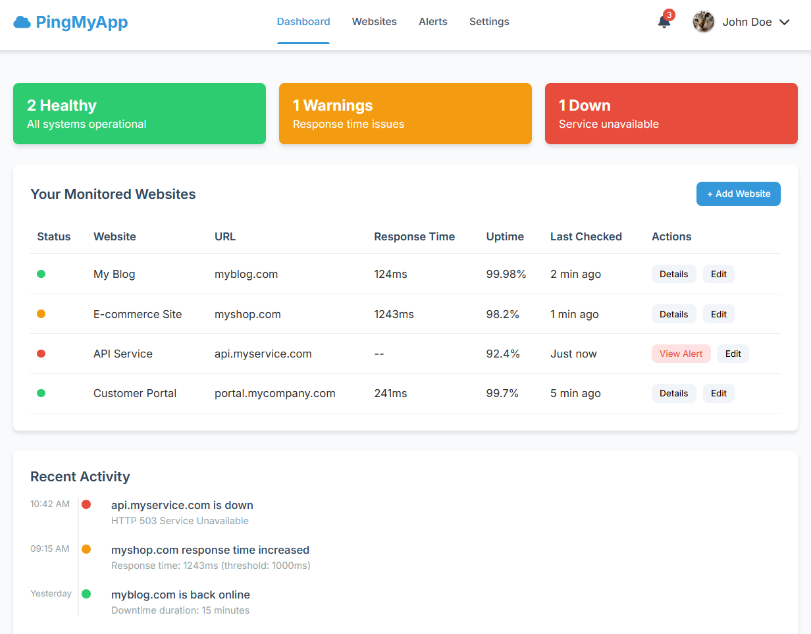Click John Doe's profile avatar
The image size is (811, 634).
tap(704, 22)
